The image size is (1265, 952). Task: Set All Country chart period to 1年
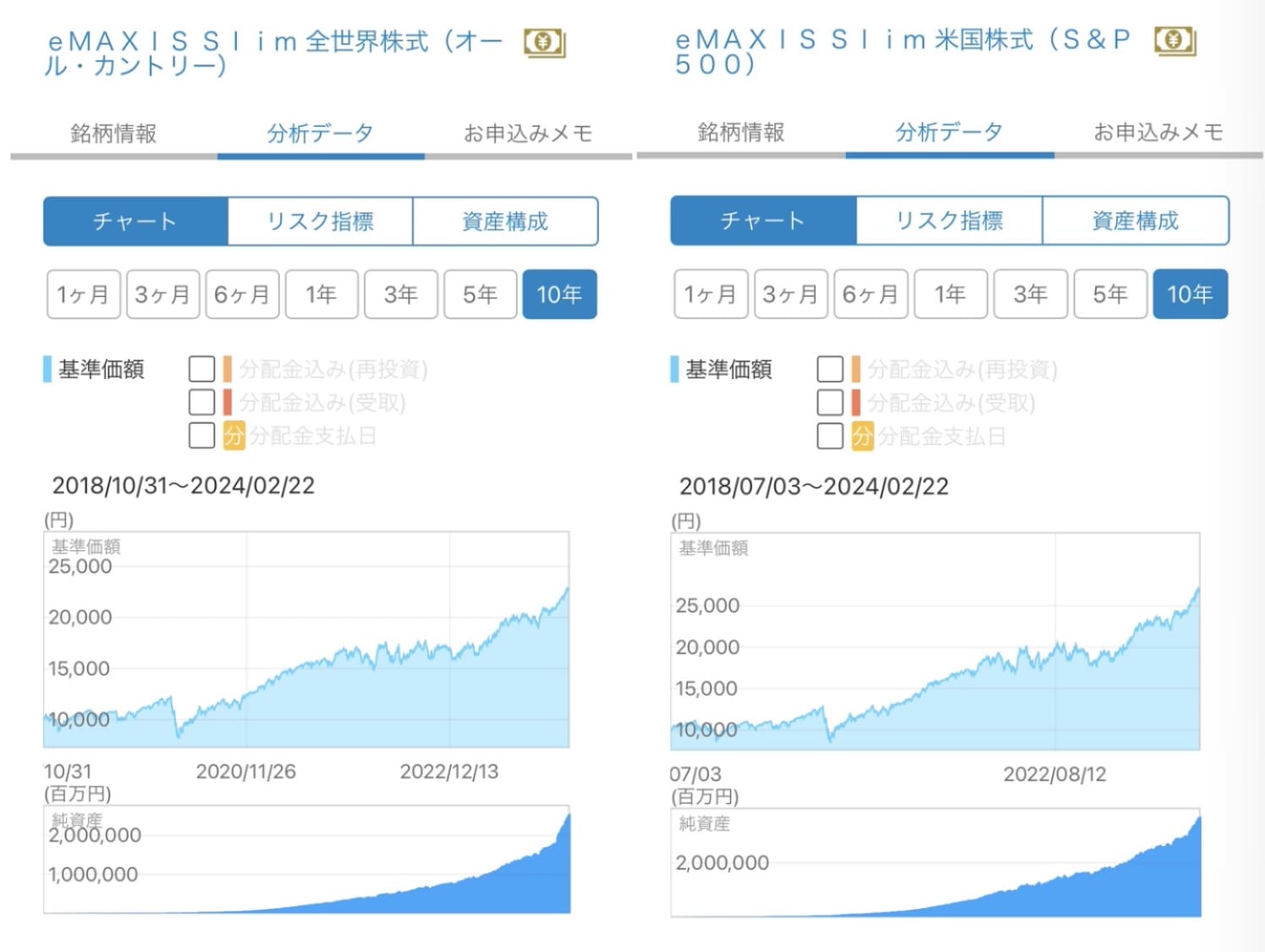point(322,294)
